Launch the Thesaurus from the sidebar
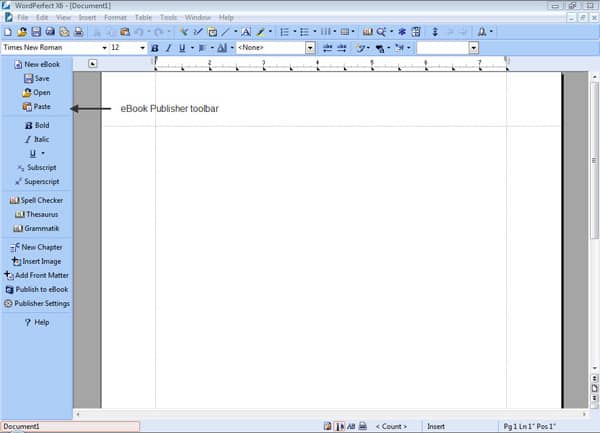 pyautogui.click(x=36, y=214)
